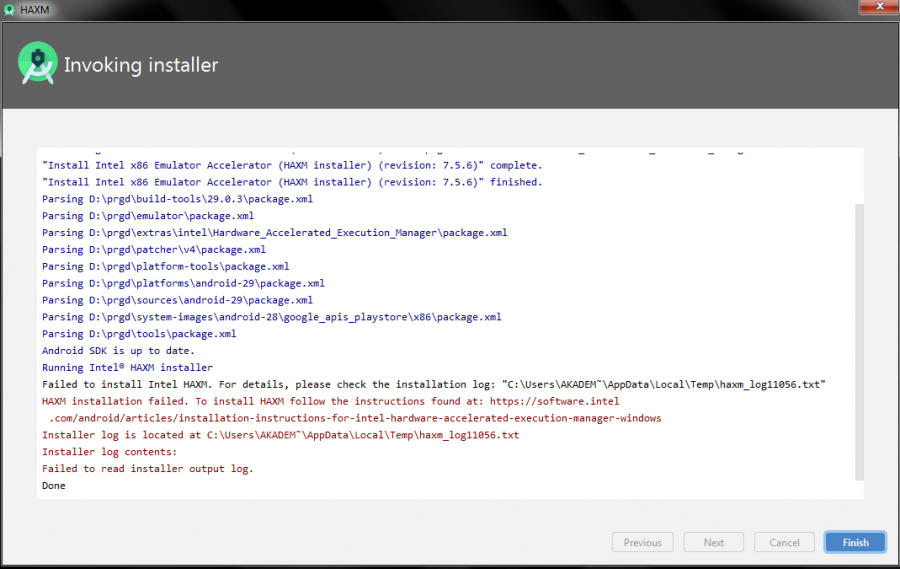This screenshot has width=900, height=569.
Task: Click the disabled Next button
Action: point(713,542)
